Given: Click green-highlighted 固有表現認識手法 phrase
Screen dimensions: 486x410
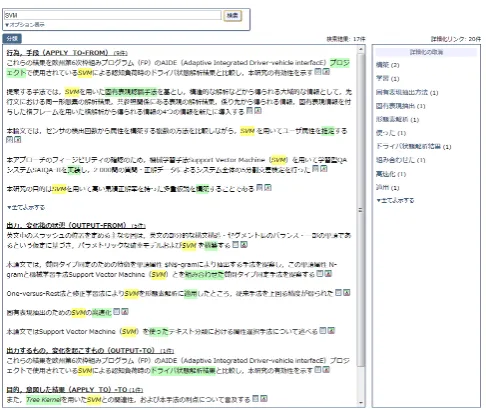Looking at the screenshot, I should (x=131, y=92).
